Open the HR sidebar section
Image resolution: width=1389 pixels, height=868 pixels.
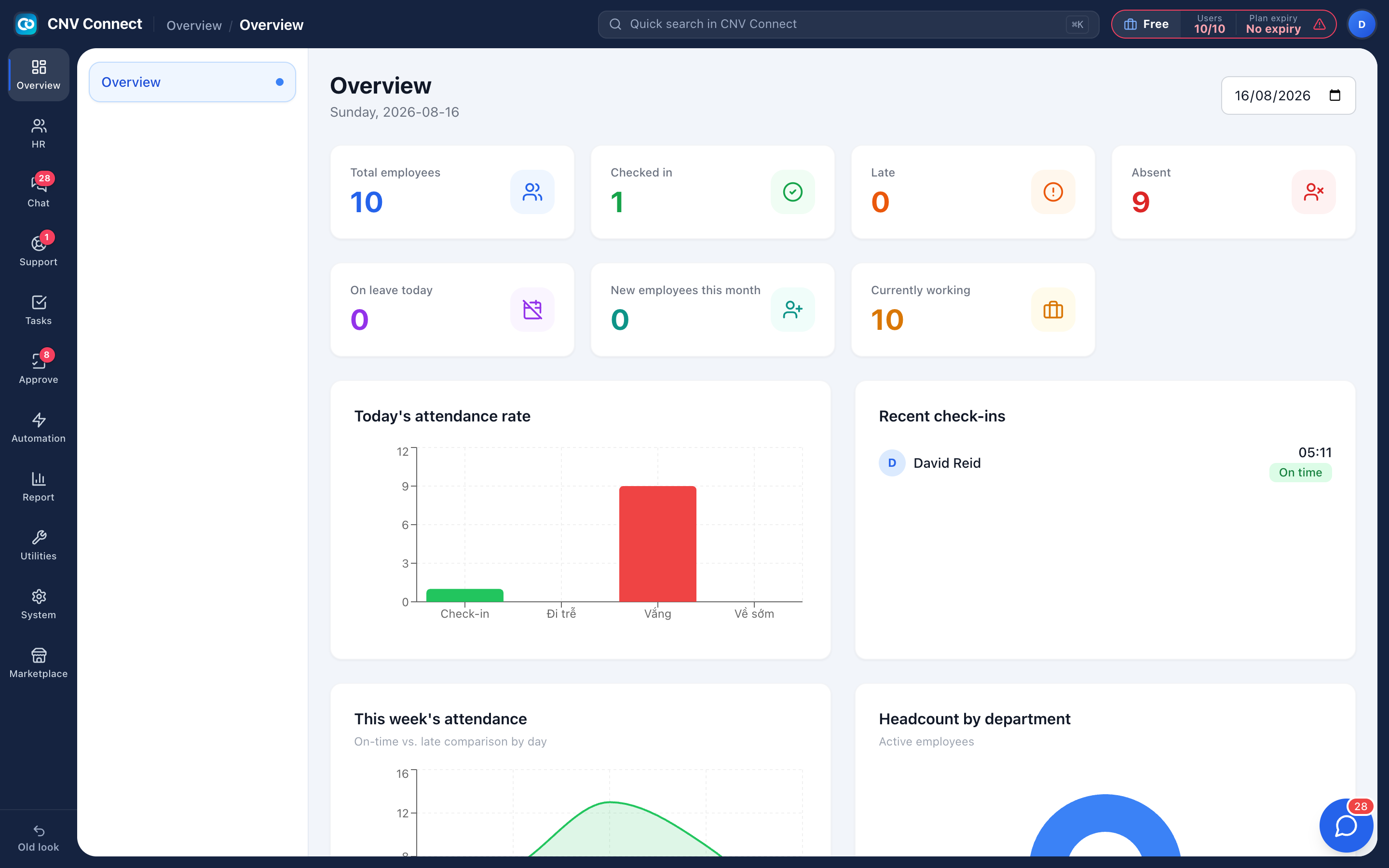pos(39,134)
